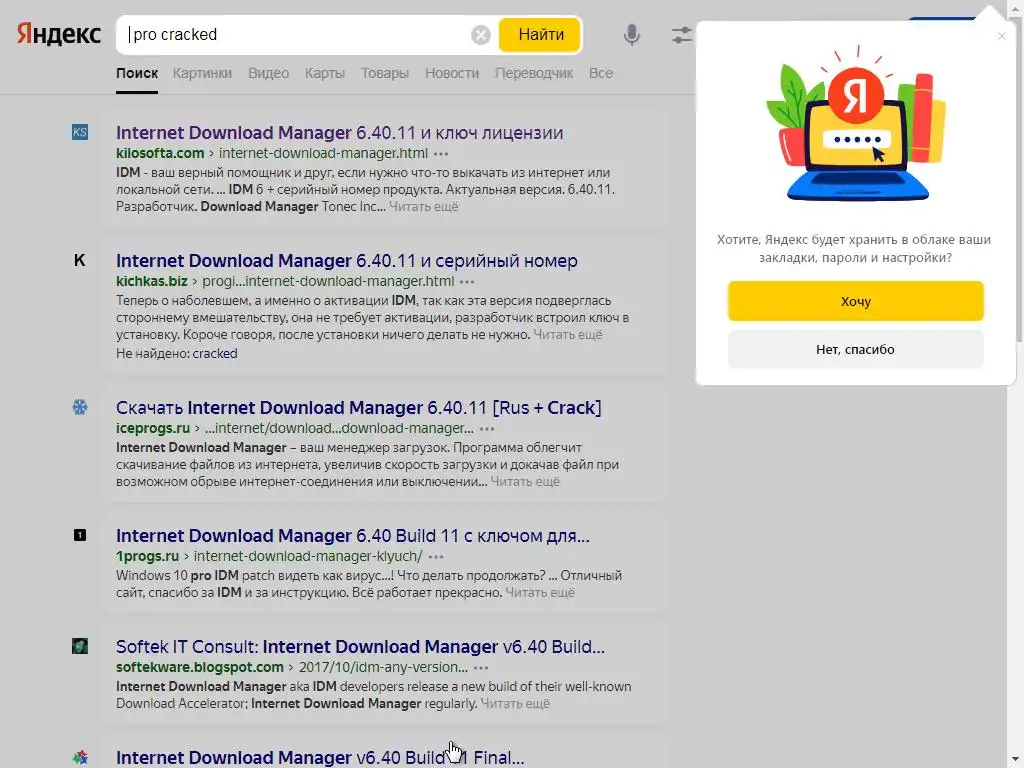Viewport: 1024px width, 768px height.
Task: Switch to the Картинки tab
Action: click(202, 73)
